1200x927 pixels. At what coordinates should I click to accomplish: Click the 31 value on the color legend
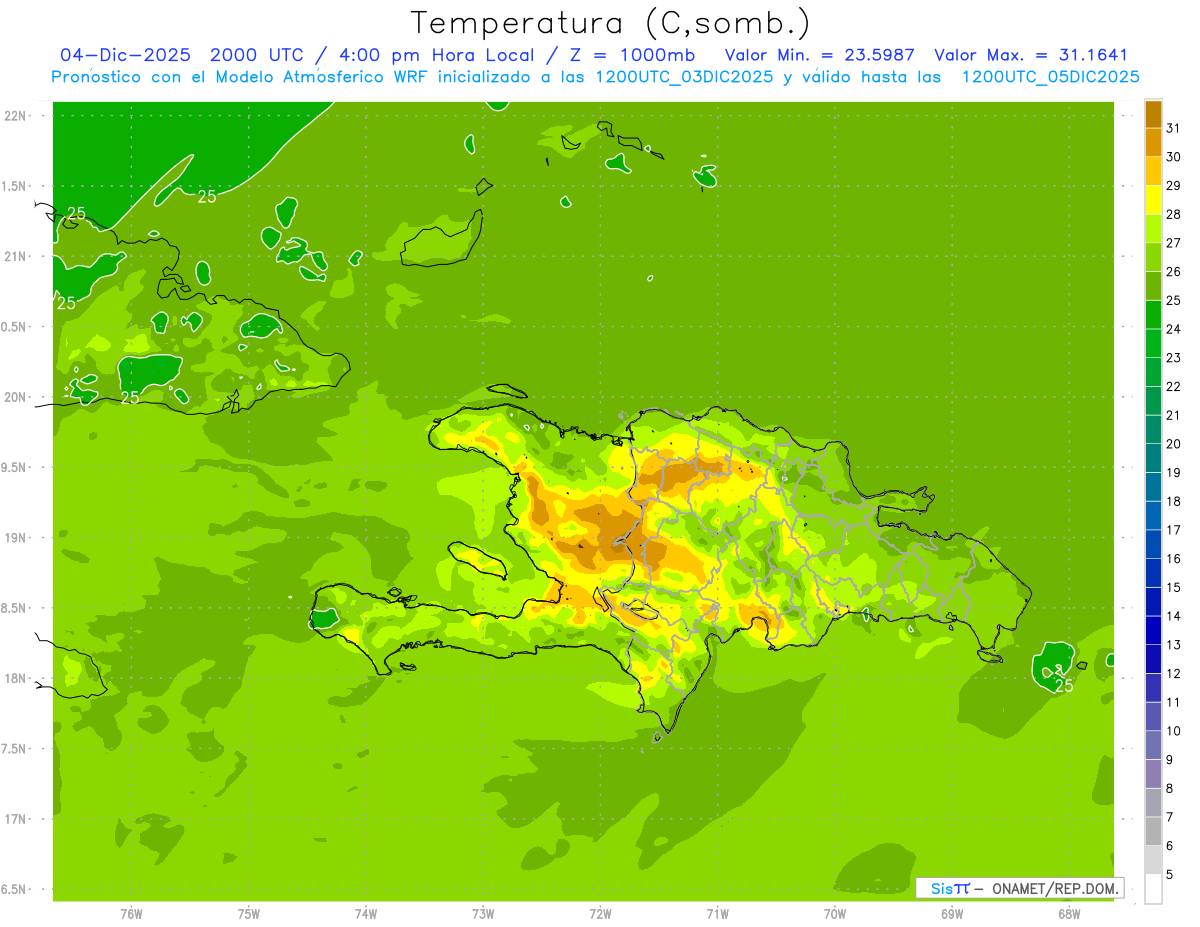tap(1174, 128)
